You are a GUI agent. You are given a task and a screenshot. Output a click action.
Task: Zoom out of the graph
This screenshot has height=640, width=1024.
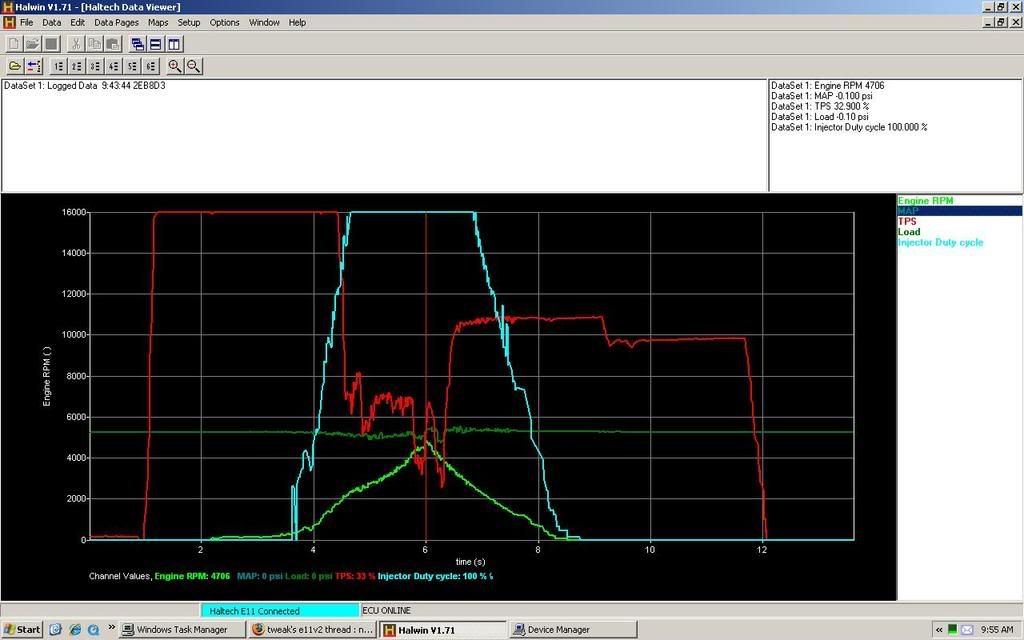193,66
